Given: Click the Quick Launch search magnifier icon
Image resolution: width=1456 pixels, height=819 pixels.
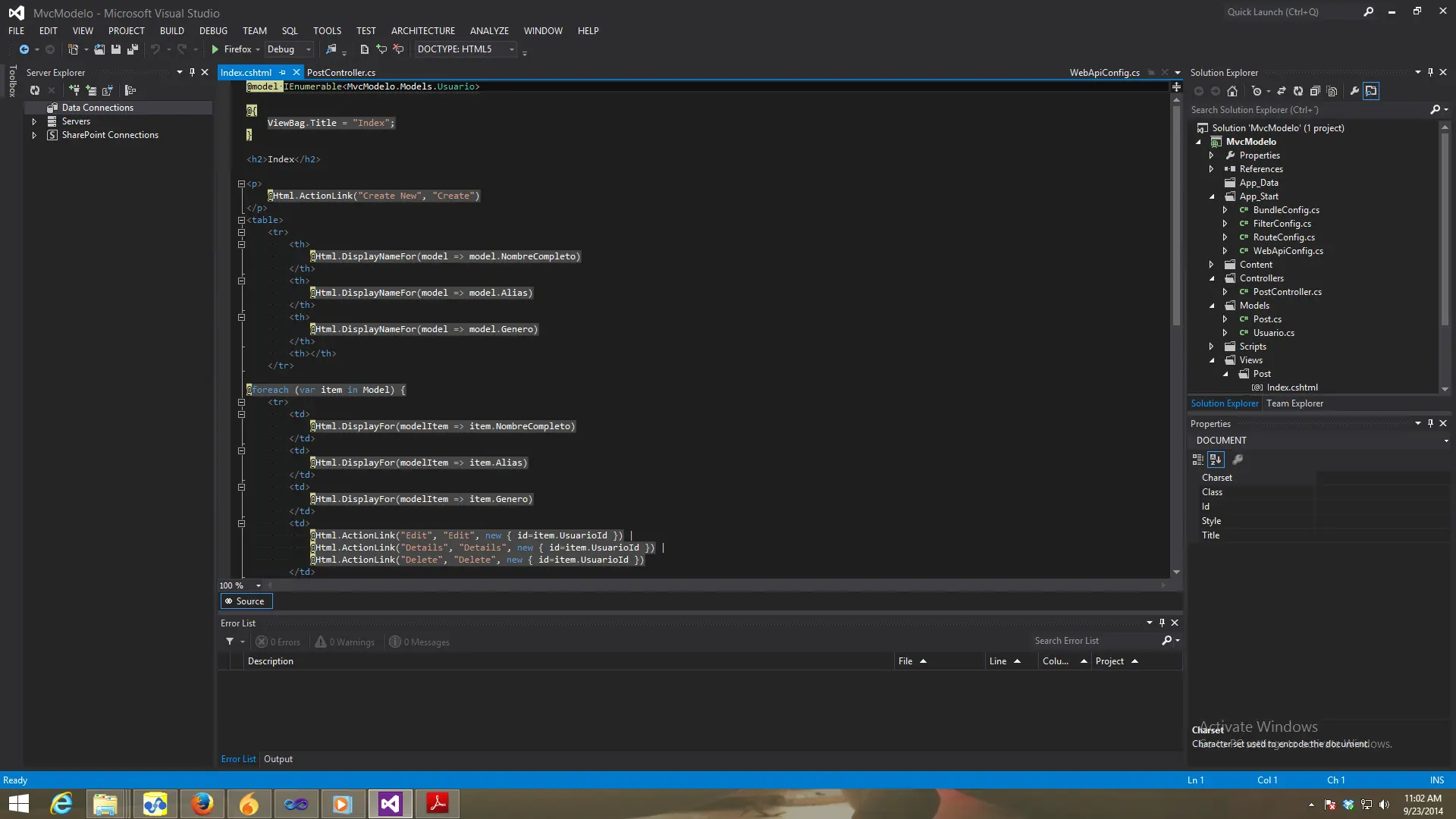Looking at the screenshot, I should [x=1368, y=11].
